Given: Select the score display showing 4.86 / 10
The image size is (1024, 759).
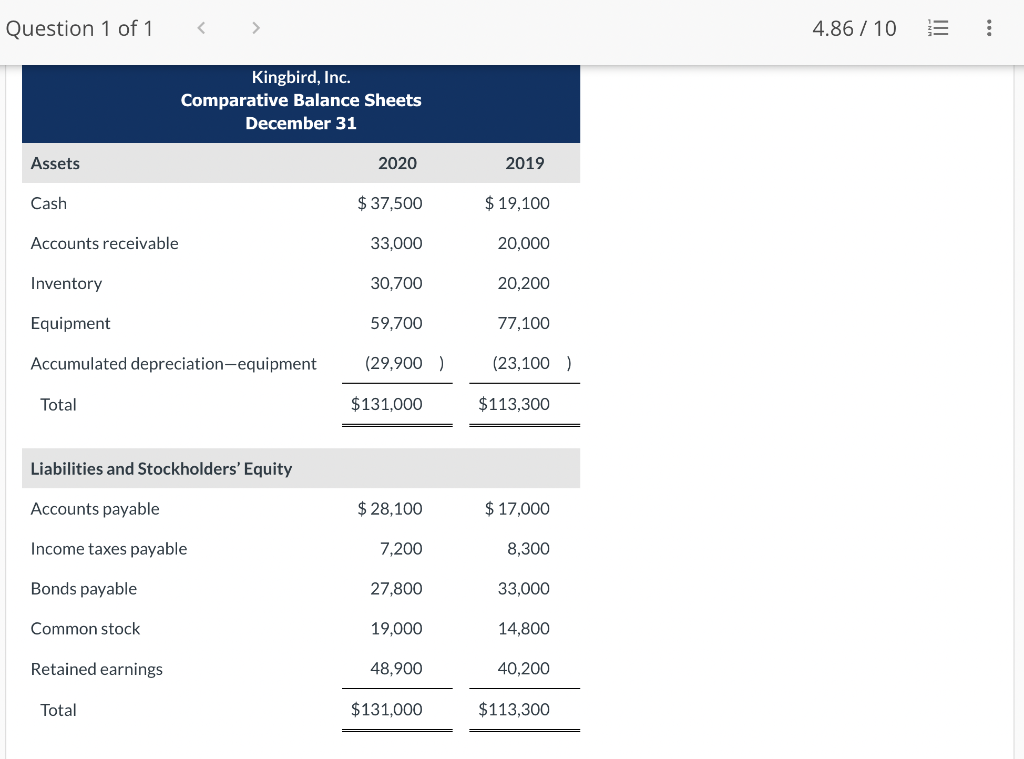Looking at the screenshot, I should click(x=855, y=28).
